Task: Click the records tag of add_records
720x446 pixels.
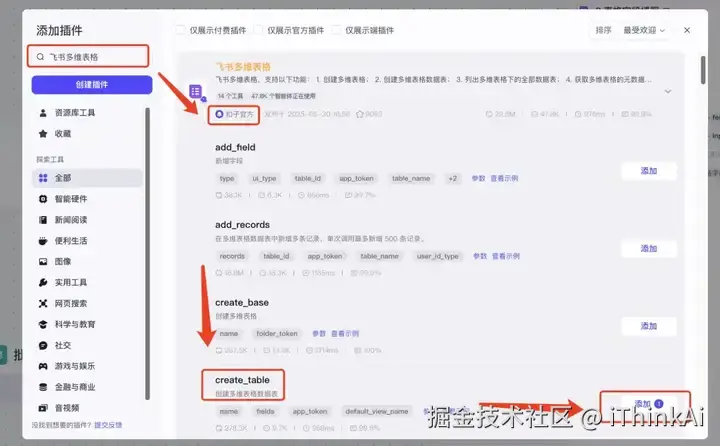Action: click(x=232, y=256)
